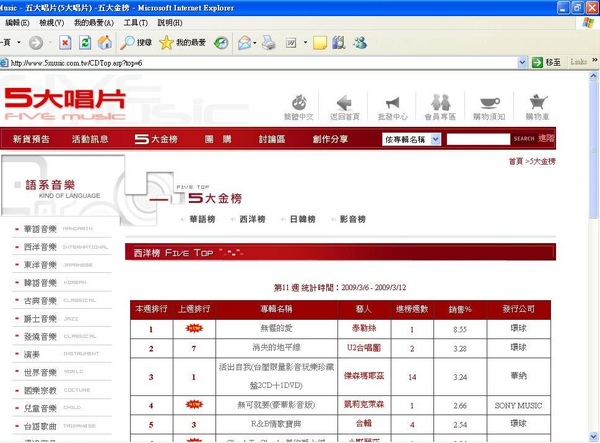
Task: Switch to the 日韓榜 chart
Action: pos(303,219)
